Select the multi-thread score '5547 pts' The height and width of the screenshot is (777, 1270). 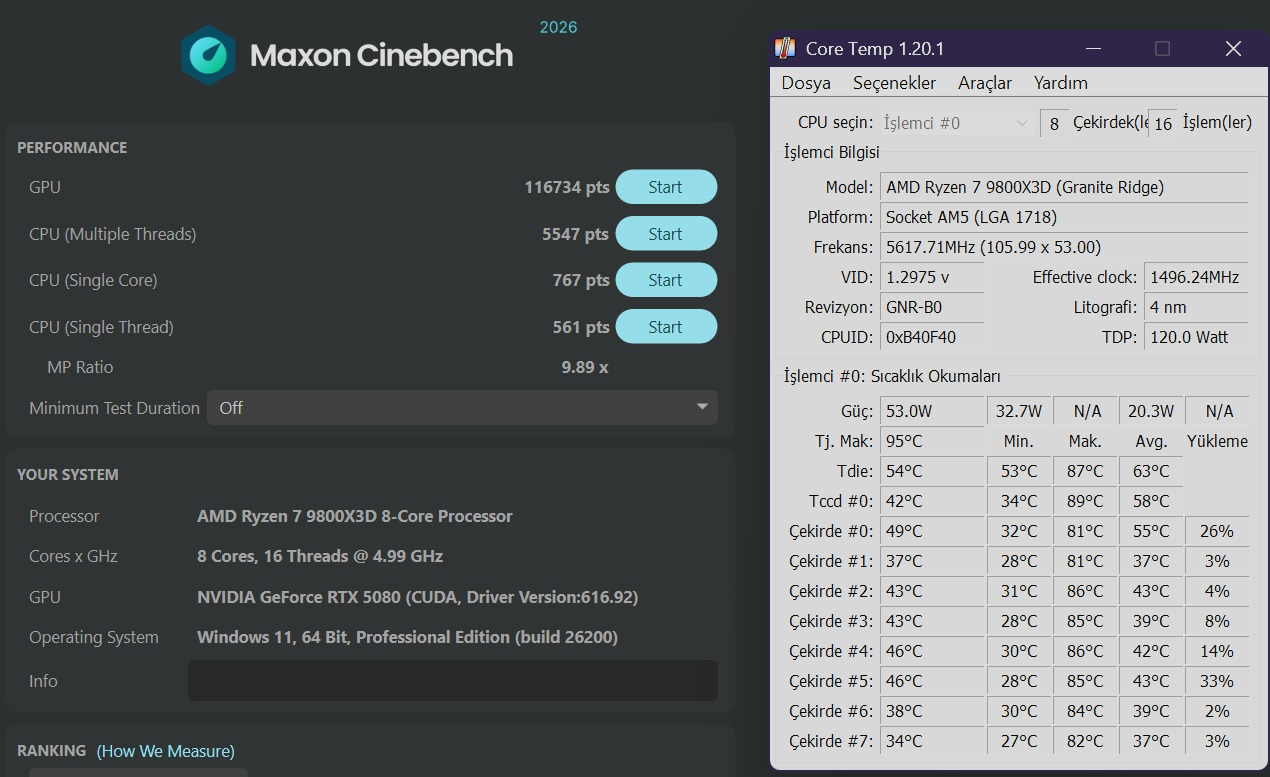(x=575, y=234)
